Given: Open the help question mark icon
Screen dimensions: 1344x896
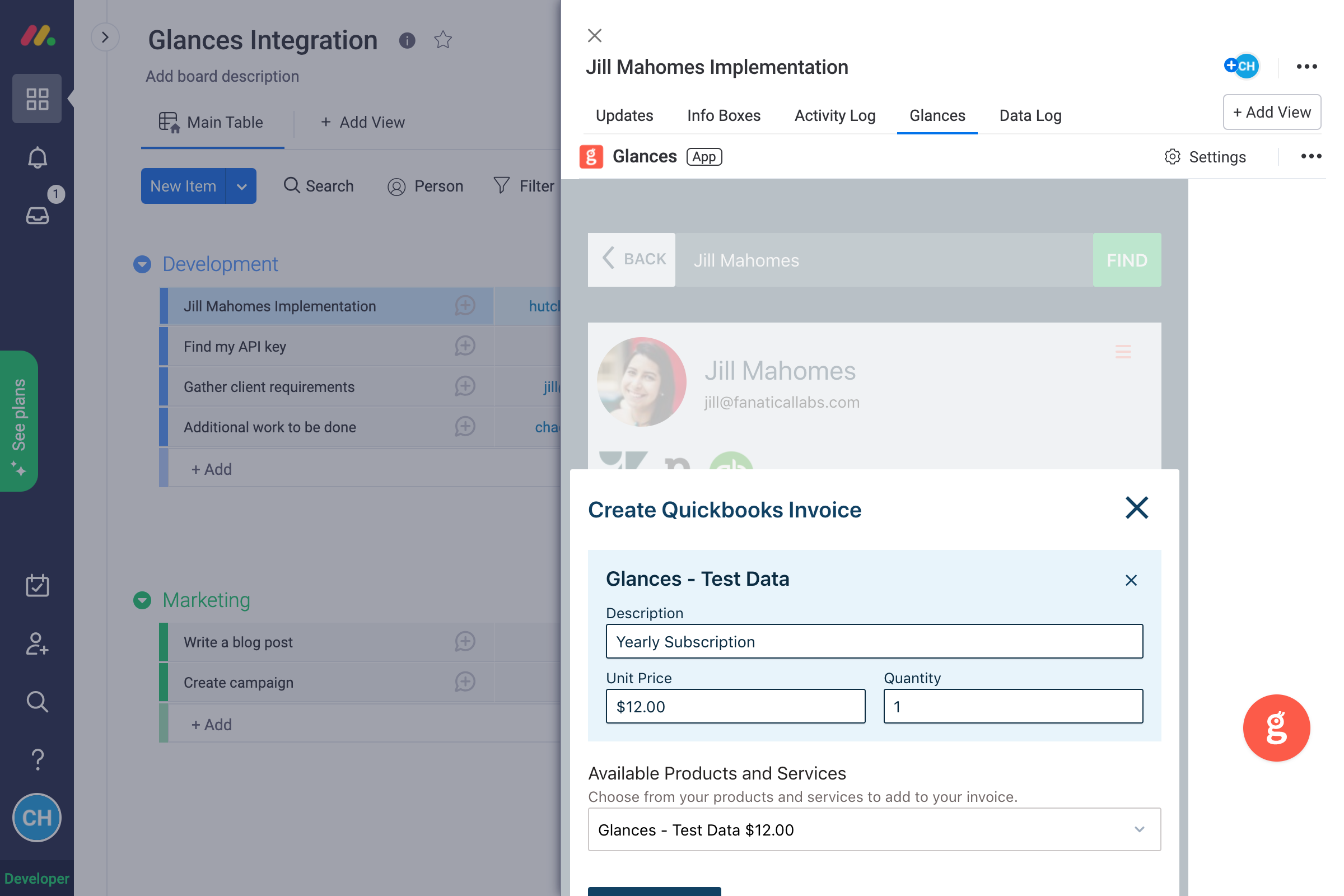Looking at the screenshot, I should [37, 760].
